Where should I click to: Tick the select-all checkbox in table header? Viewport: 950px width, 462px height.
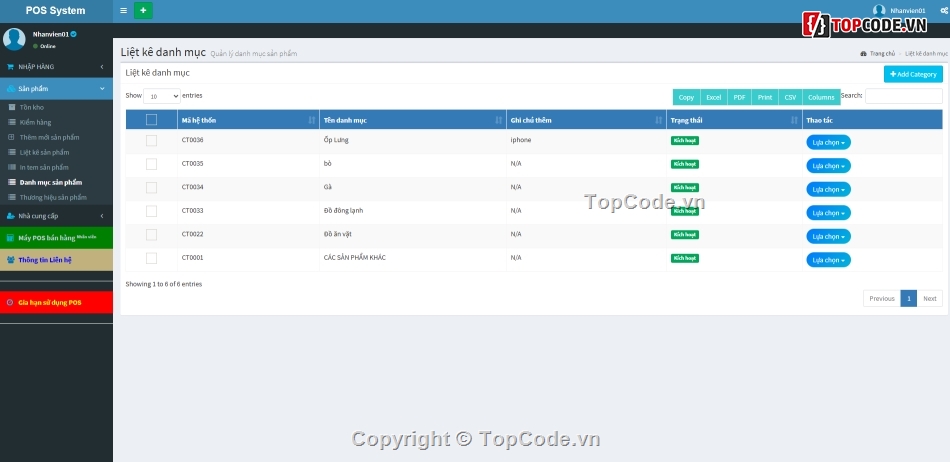[151, 120]
